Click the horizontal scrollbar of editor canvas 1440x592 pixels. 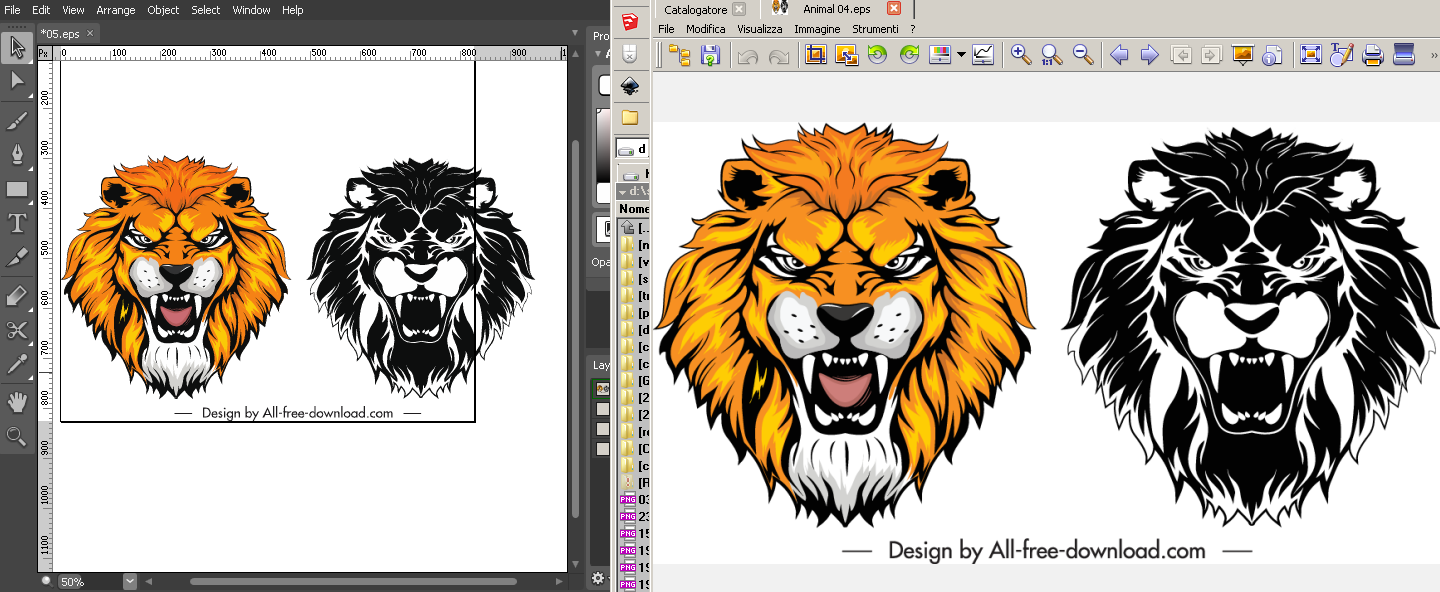(x=353, y=581)
